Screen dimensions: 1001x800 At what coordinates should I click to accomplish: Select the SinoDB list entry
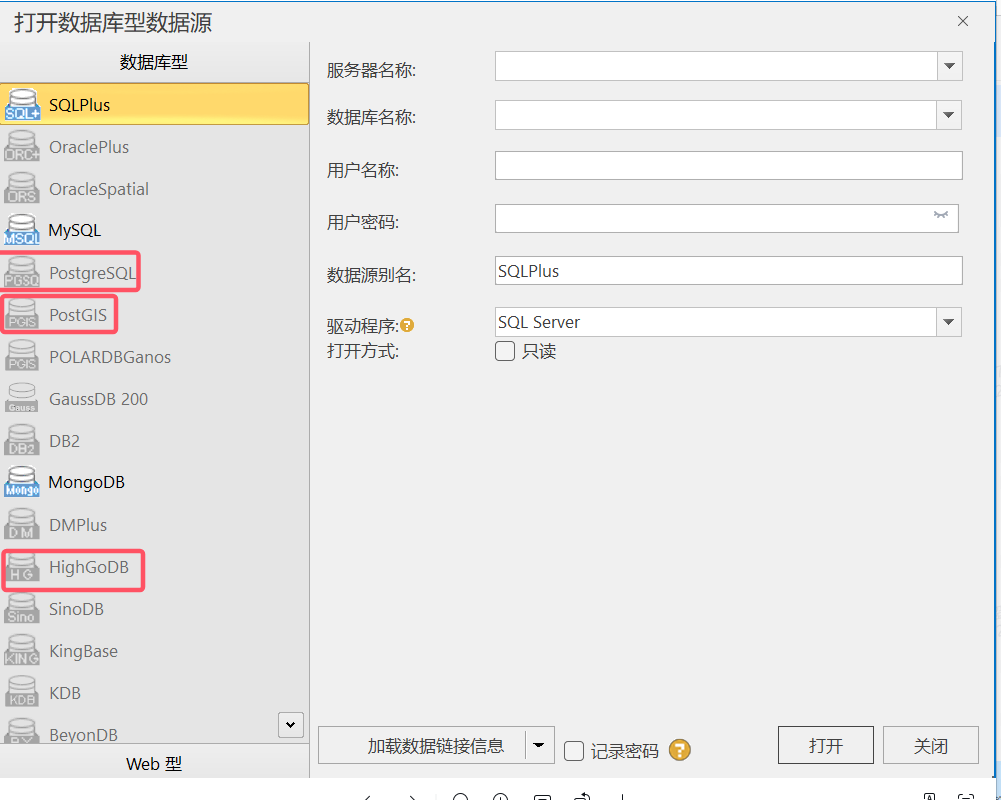(x=154, y=609)
